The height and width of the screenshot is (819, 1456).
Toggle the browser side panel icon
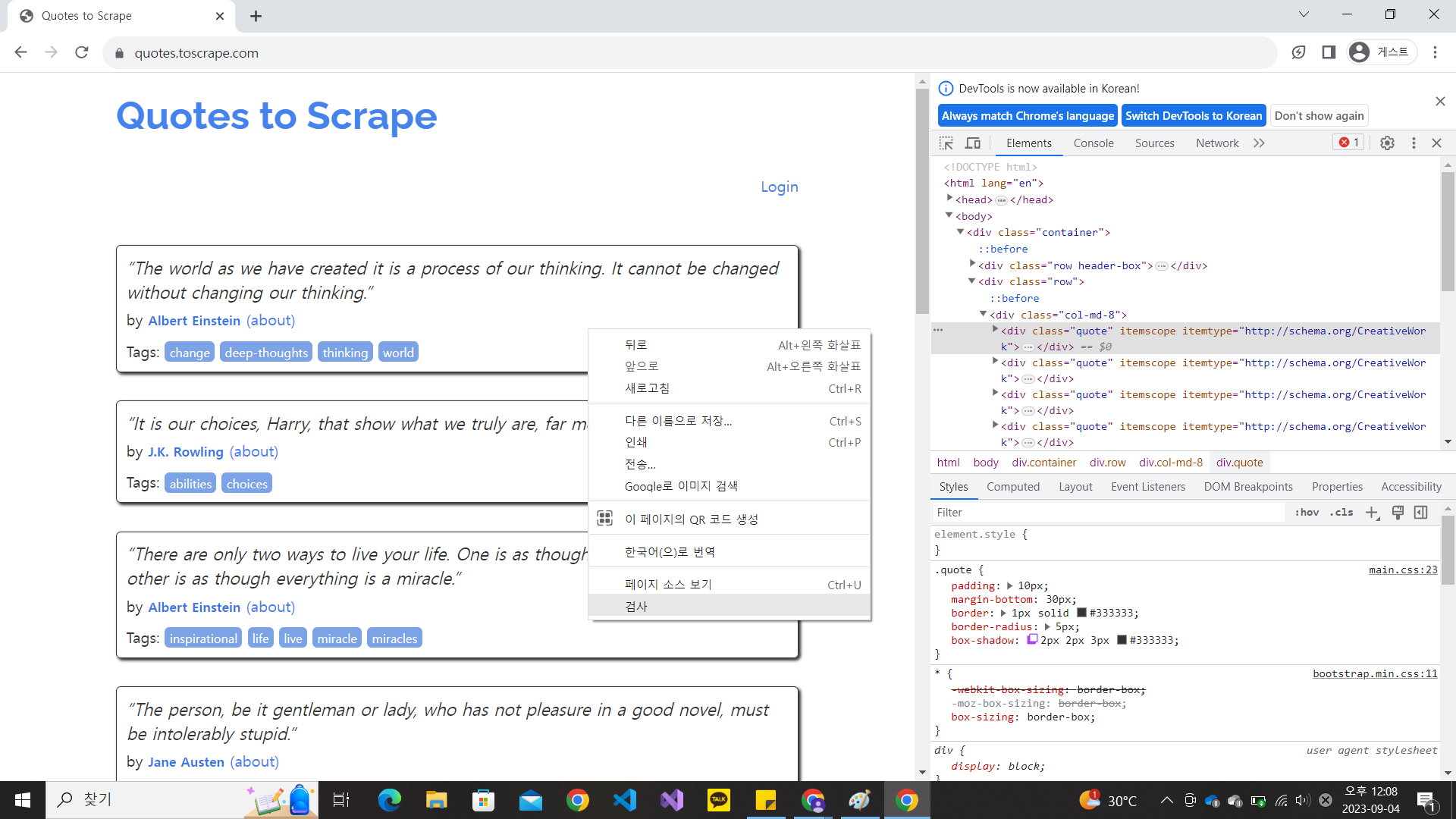tap(1329, 52)
